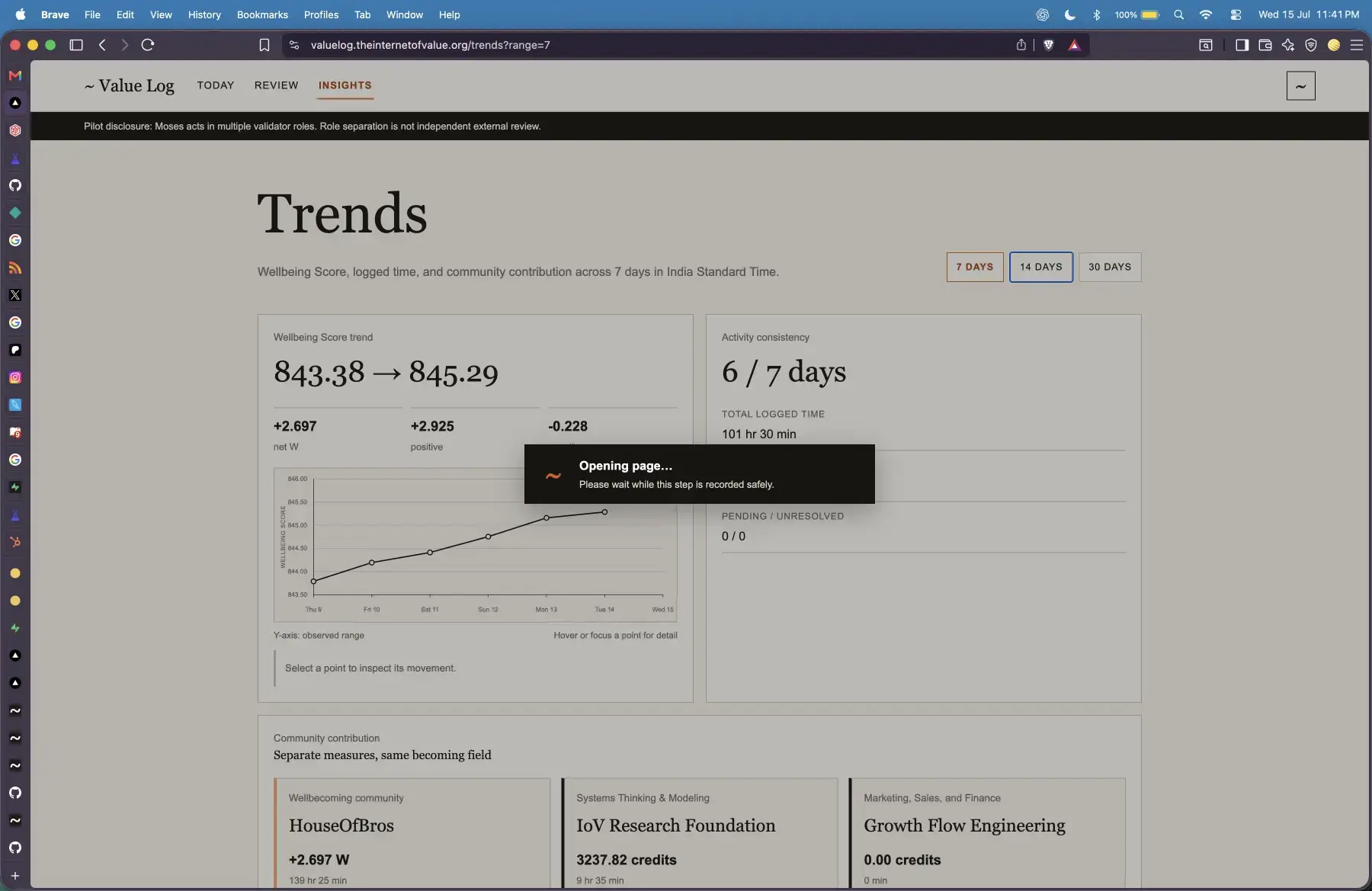Image resolution: width=1372 pixels, height=891 pixels.
Task: Go back using the back arrow
Action: [x=102, y=45]
